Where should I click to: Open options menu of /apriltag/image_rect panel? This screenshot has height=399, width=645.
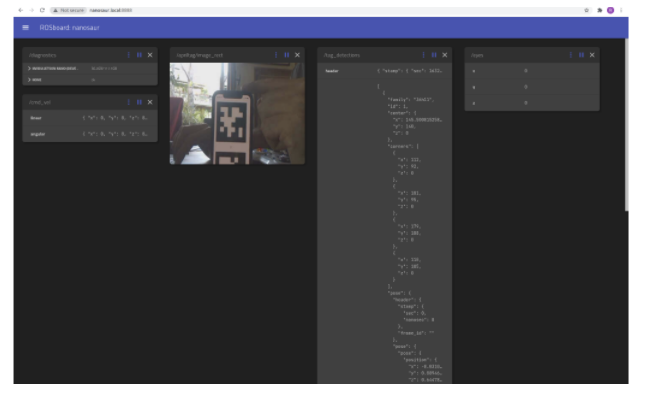[276, 55]
